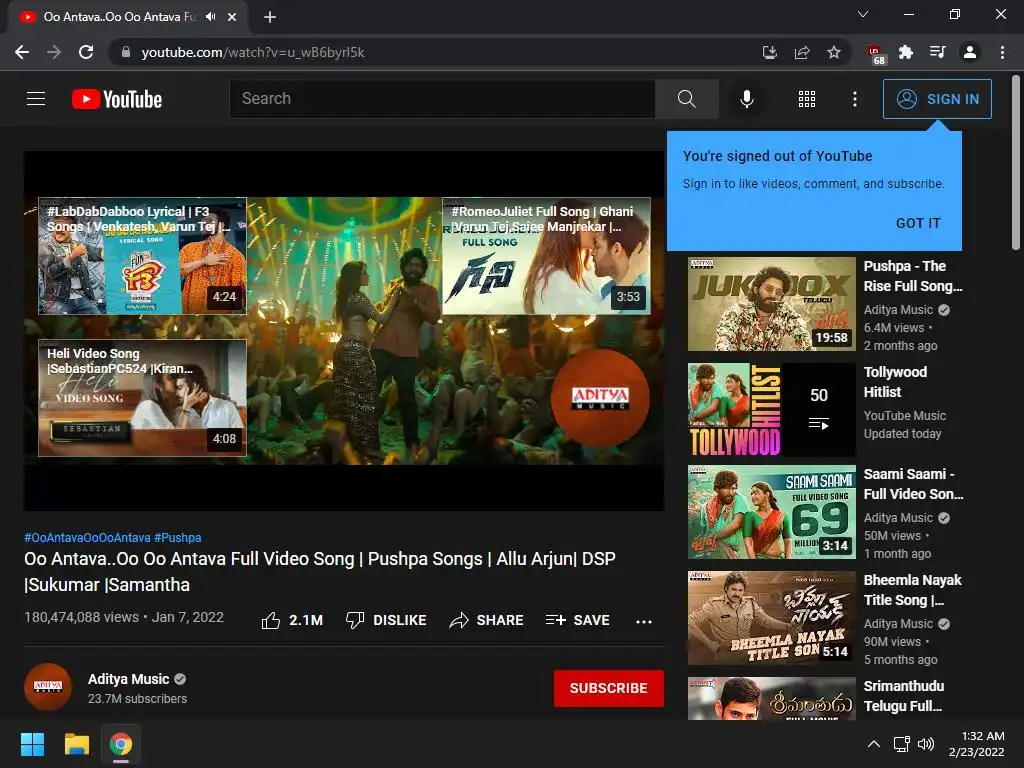The height and width of the screenshot is (768, 1024).
Task: Close the Oo Antava YouTube tab
Action: (x=232, y=17)
